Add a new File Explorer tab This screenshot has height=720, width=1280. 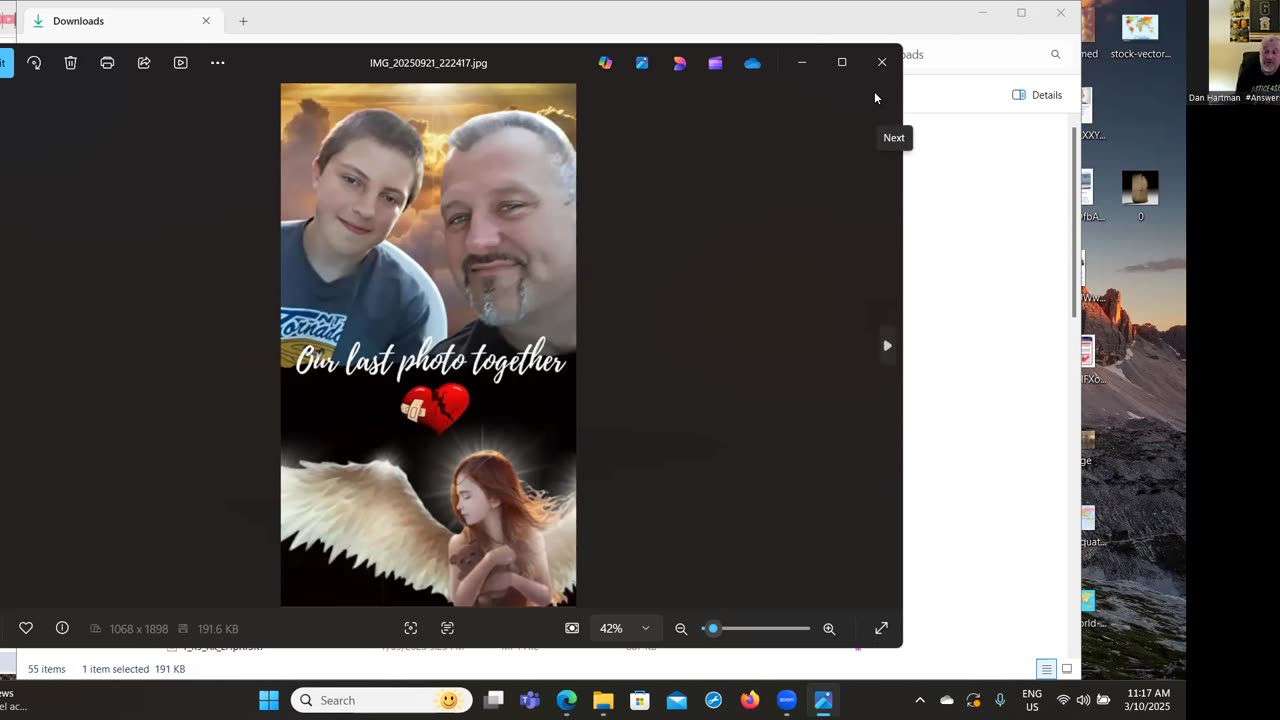[x=243, y=21]
